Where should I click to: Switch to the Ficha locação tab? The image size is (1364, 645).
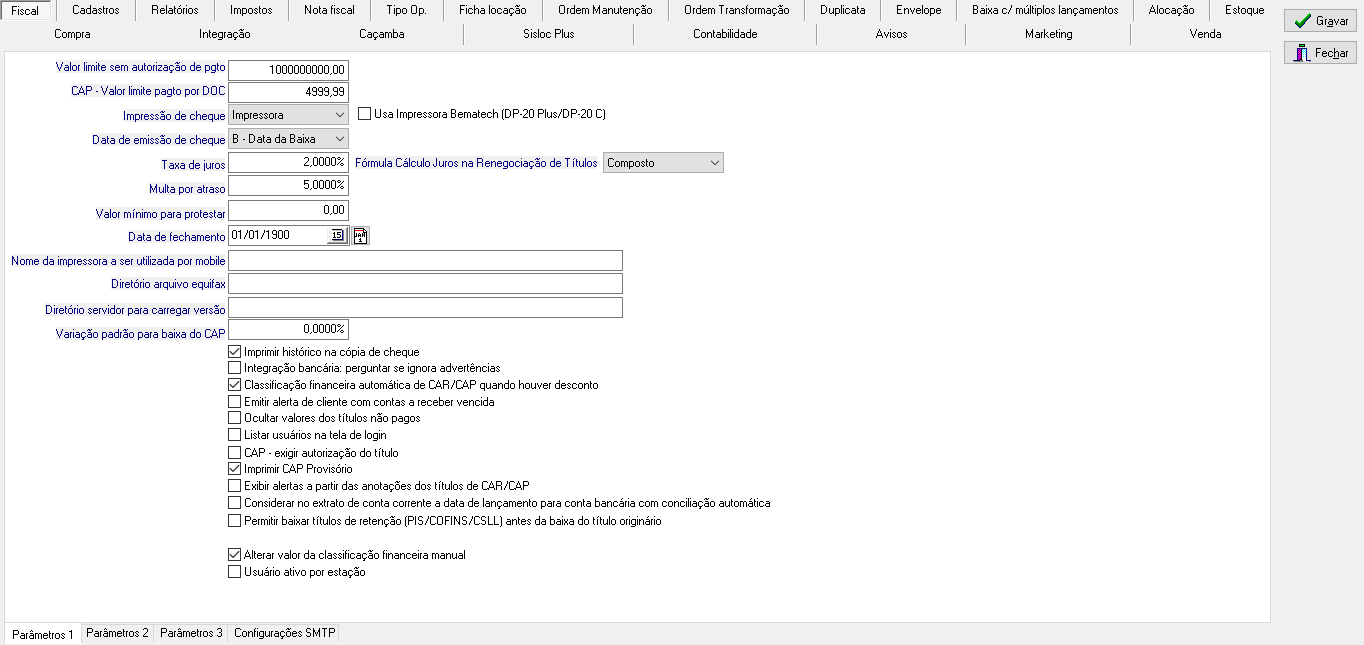(x=493, y=10)
